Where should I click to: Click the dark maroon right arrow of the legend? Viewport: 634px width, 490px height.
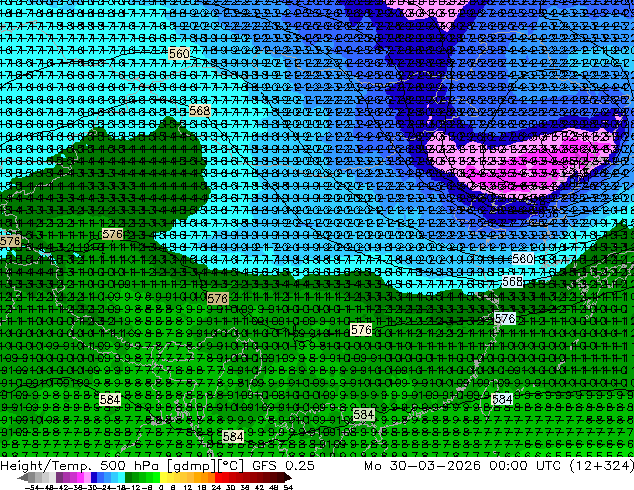click(287, 478)
